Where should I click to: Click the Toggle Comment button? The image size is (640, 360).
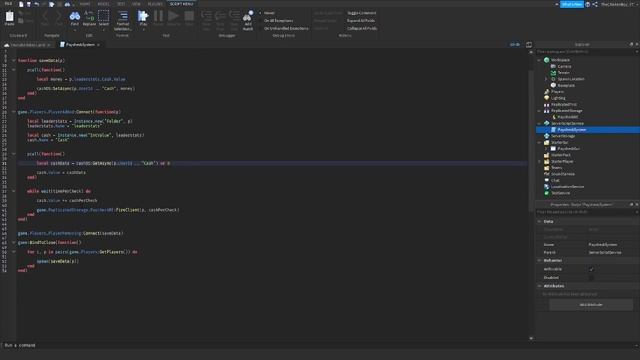361,13
